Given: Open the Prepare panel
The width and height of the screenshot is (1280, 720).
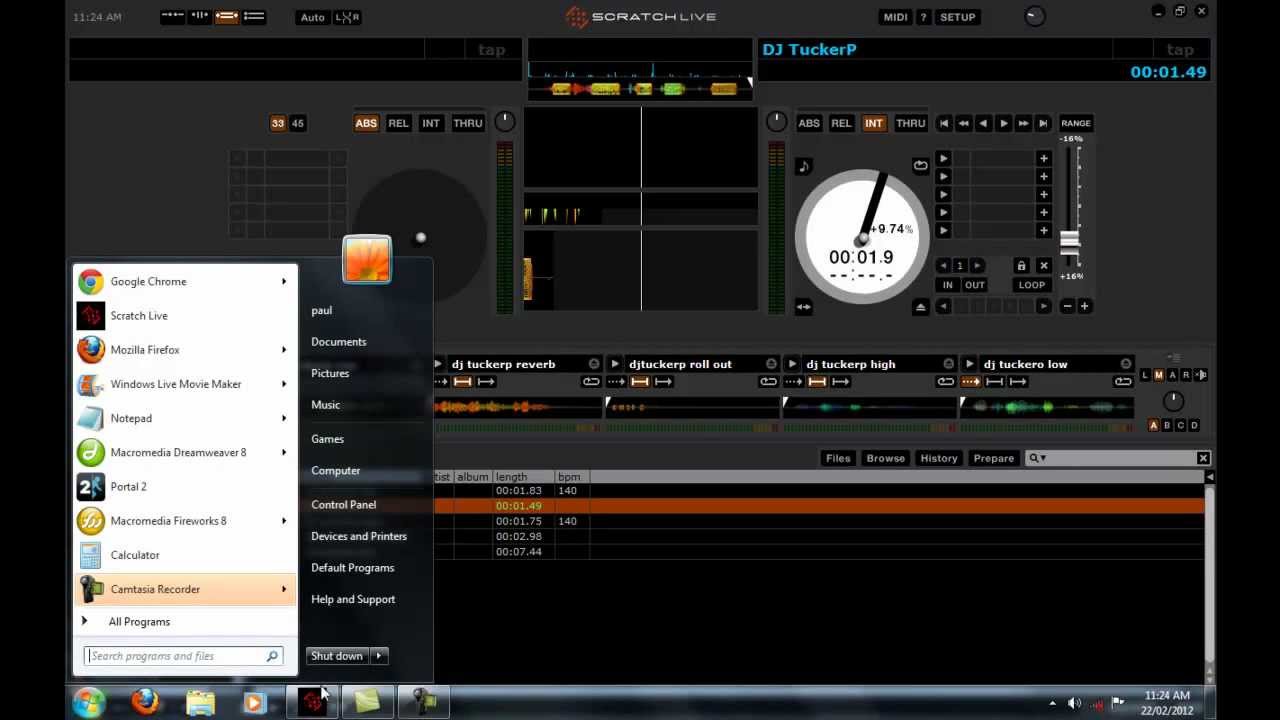Looking at the screenshot, I should point(994,458).
